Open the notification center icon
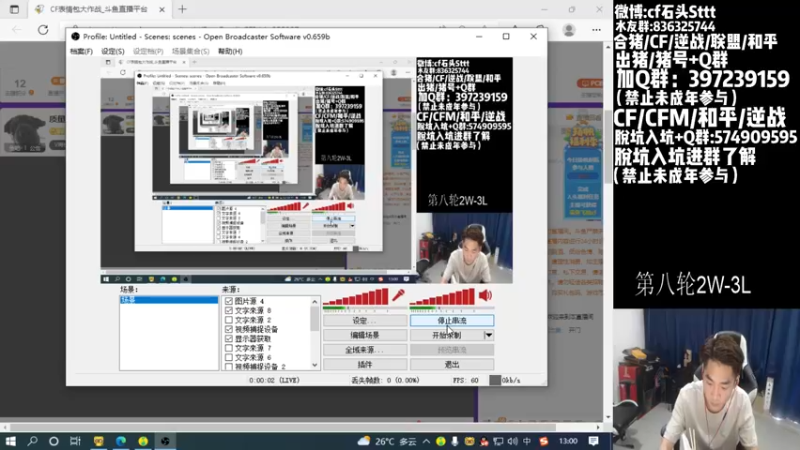This screenshot has width=800, height=450. (x=593, y=441)
